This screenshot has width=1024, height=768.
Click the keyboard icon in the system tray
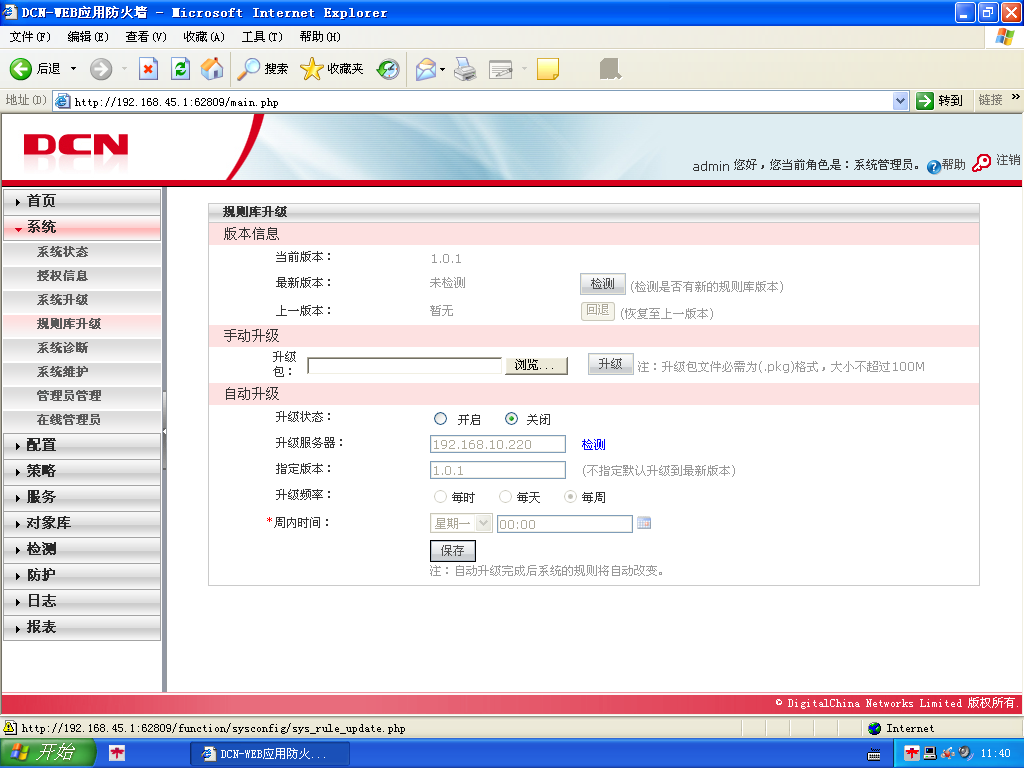874,754
